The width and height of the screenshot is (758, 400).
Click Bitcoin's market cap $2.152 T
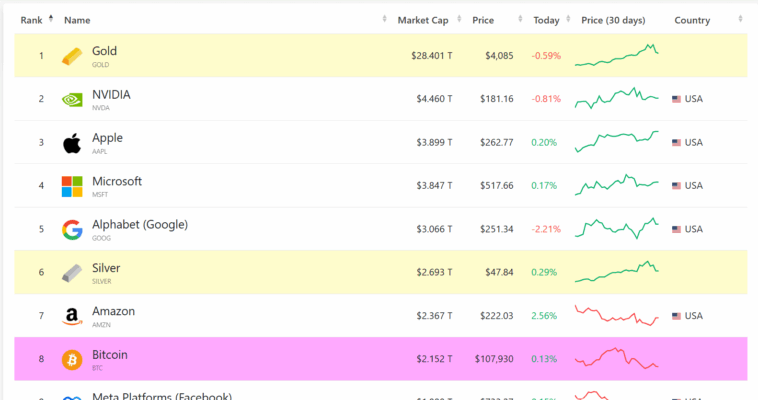coord(435,359)
